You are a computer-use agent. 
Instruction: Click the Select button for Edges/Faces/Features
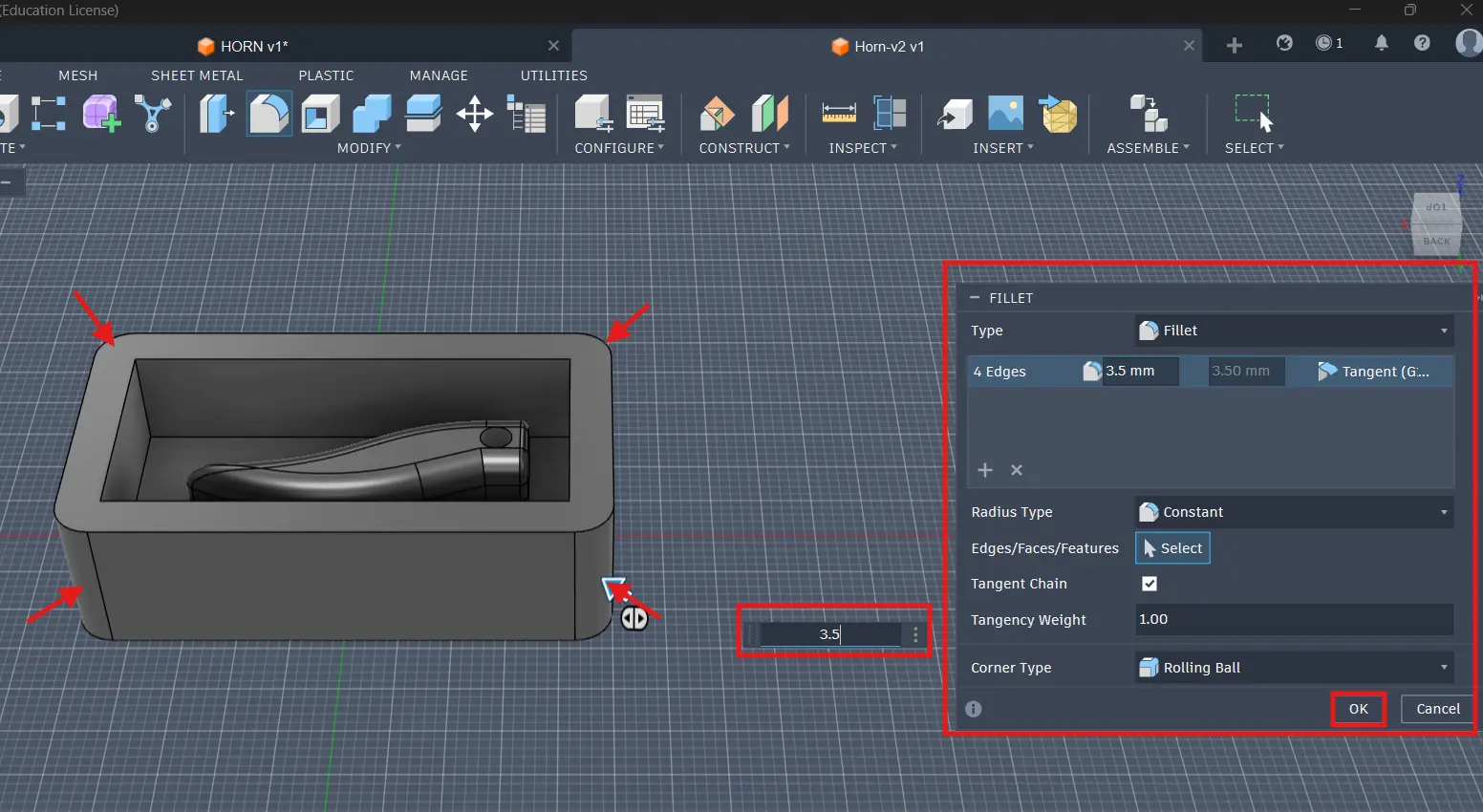(1172, 548)
